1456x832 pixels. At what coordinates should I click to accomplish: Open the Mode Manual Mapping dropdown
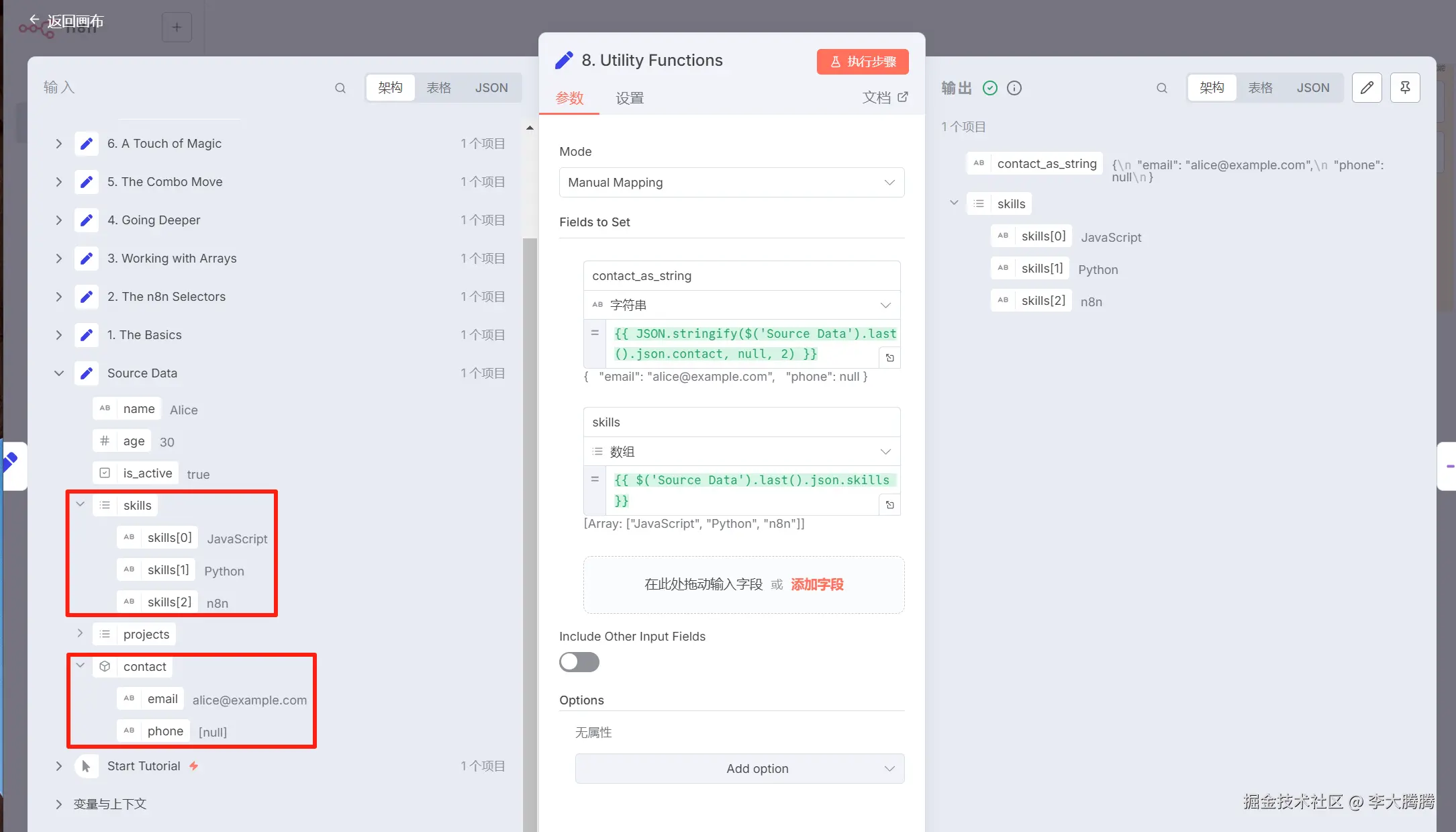[731, 183]
